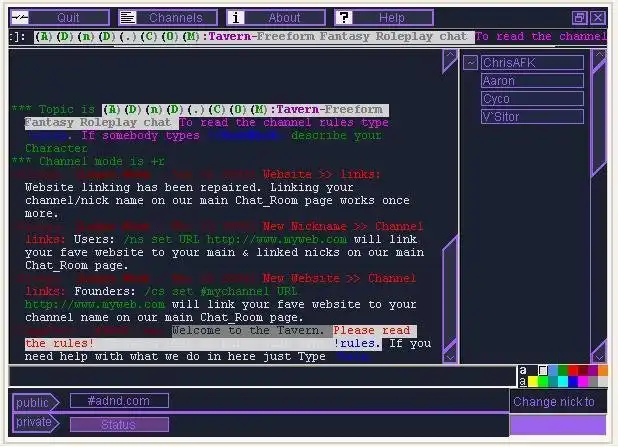Click the chat message input field
Viewport: 618px width, 447px height.
pos(262,376)
